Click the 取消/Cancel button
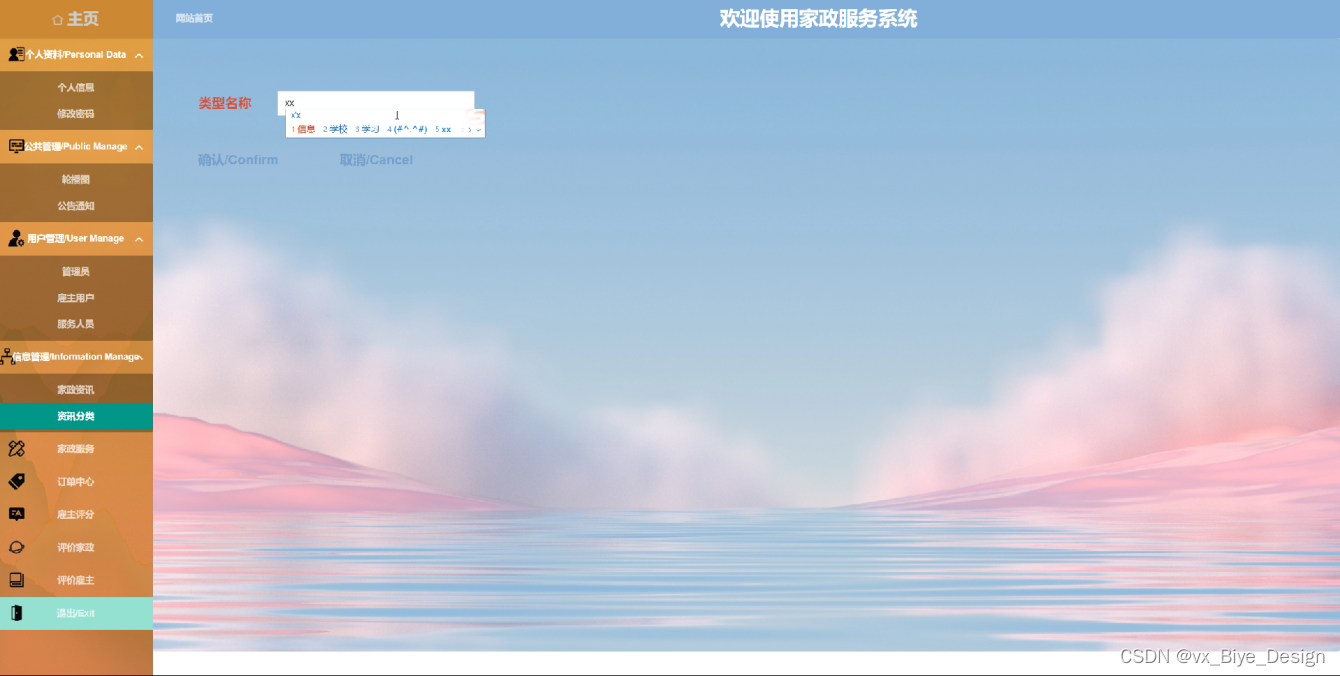1340x676 pixels. 376,160
